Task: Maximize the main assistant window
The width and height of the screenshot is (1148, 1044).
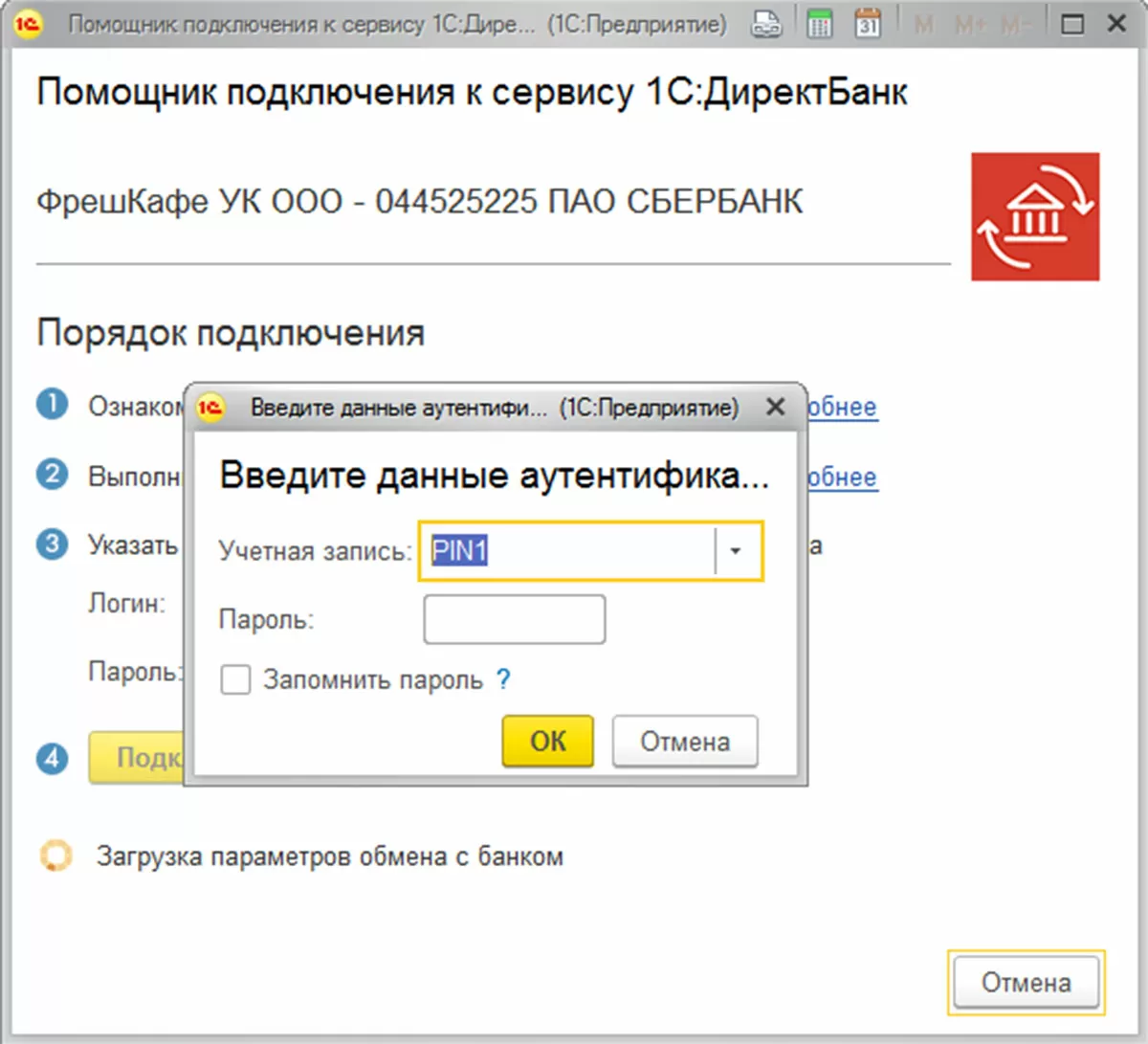Action: 1073,25
